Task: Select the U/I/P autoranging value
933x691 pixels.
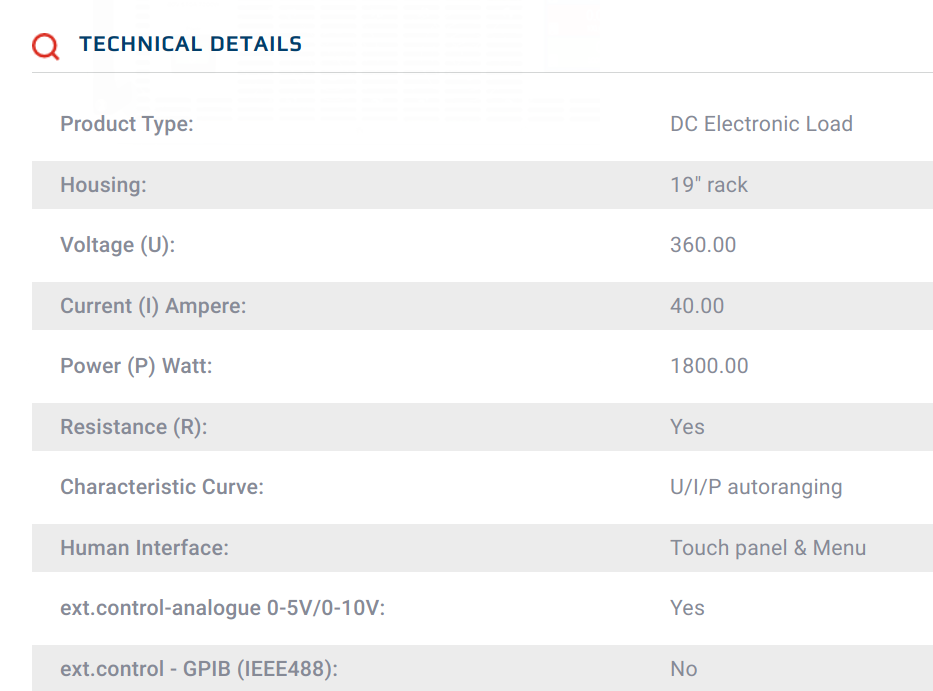Action: coord(756,487)
